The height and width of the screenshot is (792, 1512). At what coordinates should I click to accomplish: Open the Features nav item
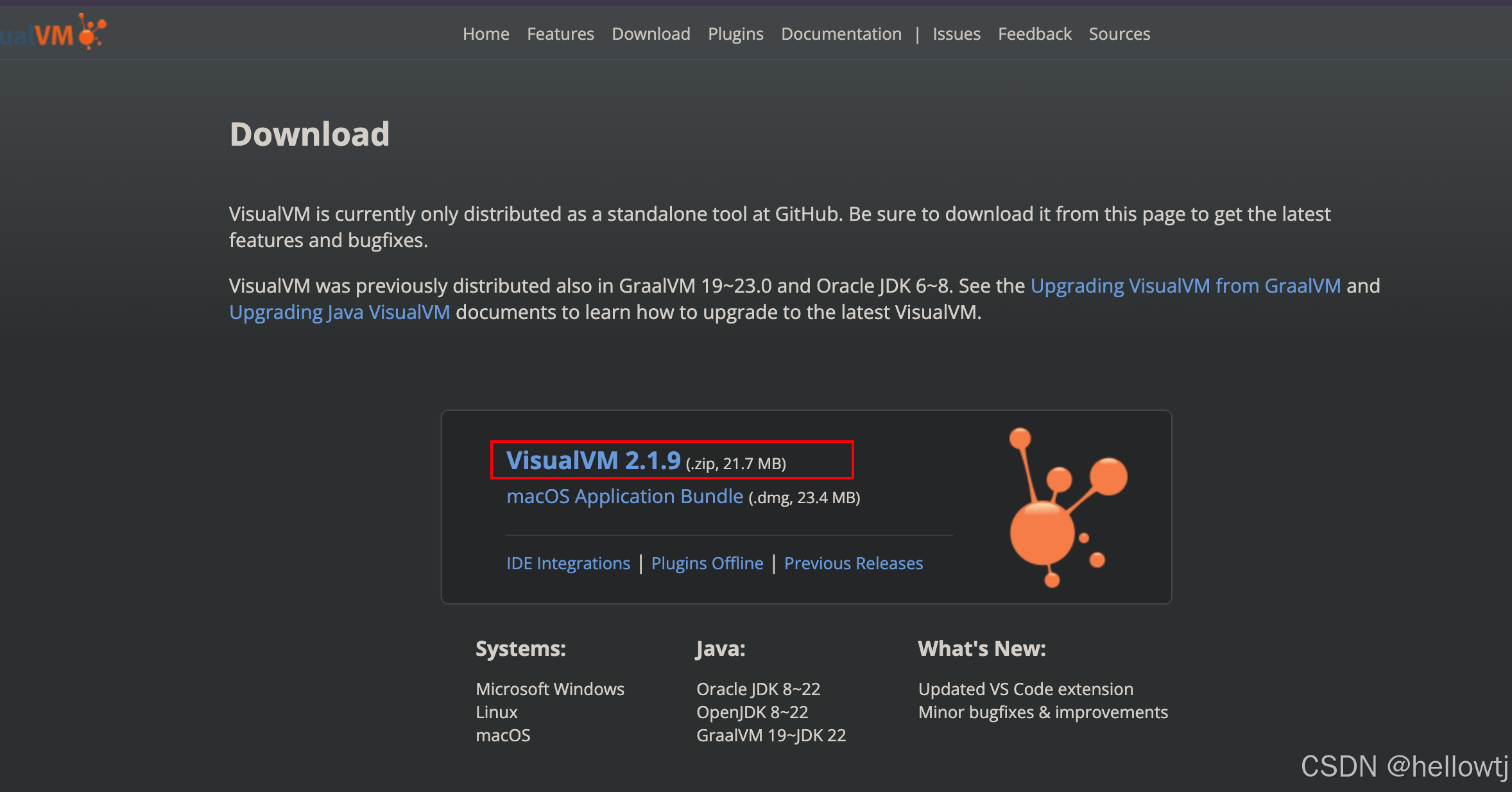click(x=560, y=34)
